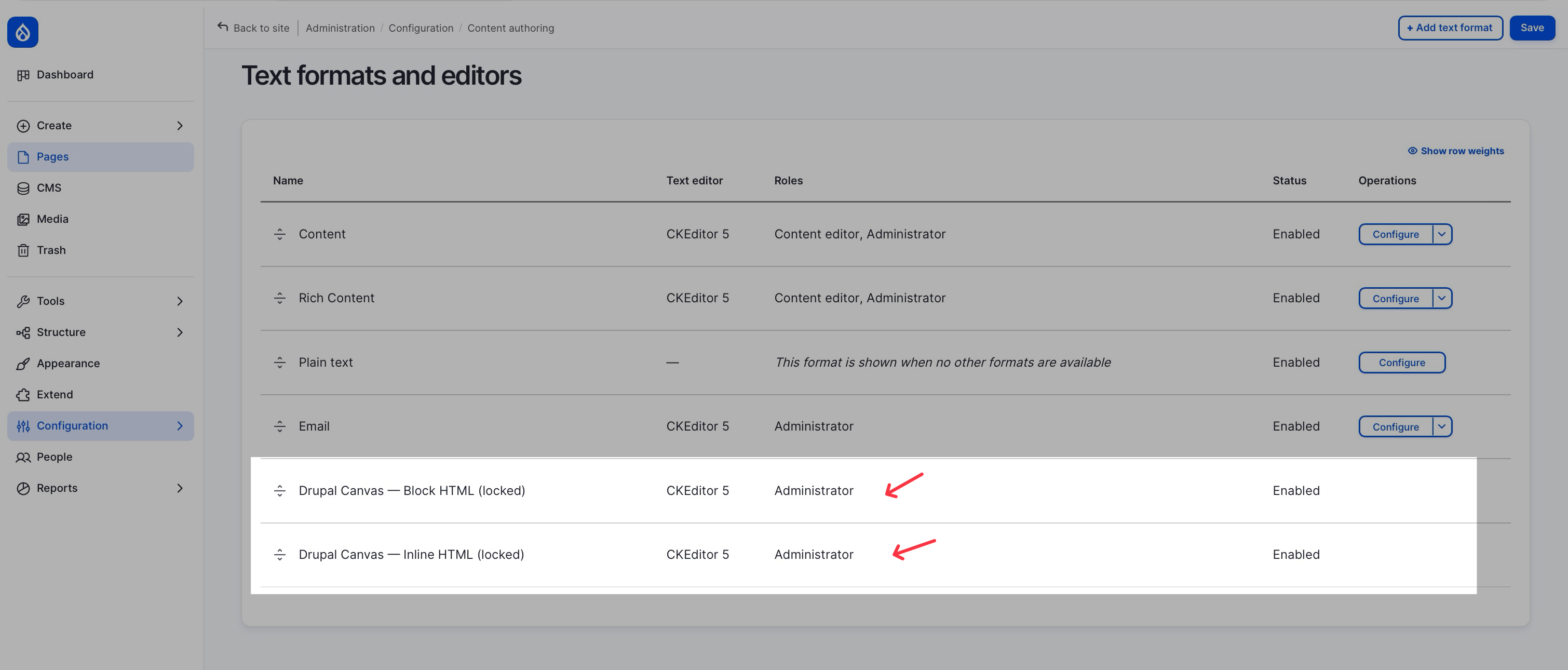Grab the drag handle for Content row
The width and height of the screenshot is (1568, 670).
click(x=279, y=234)
